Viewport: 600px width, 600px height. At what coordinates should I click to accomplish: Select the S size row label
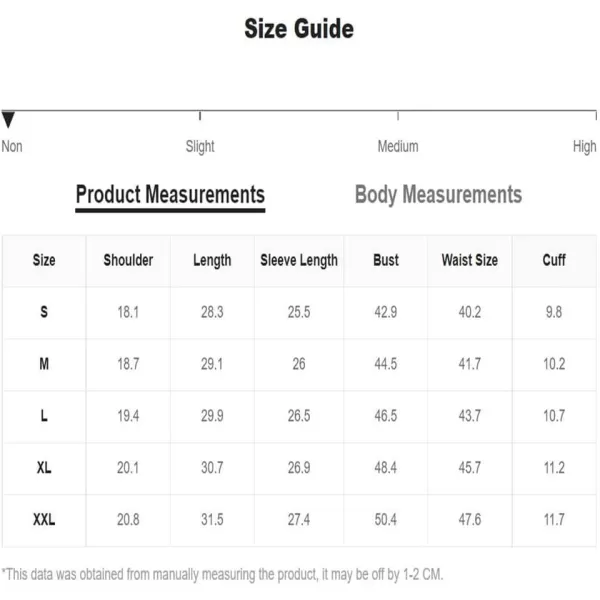(x=44, y=312)
